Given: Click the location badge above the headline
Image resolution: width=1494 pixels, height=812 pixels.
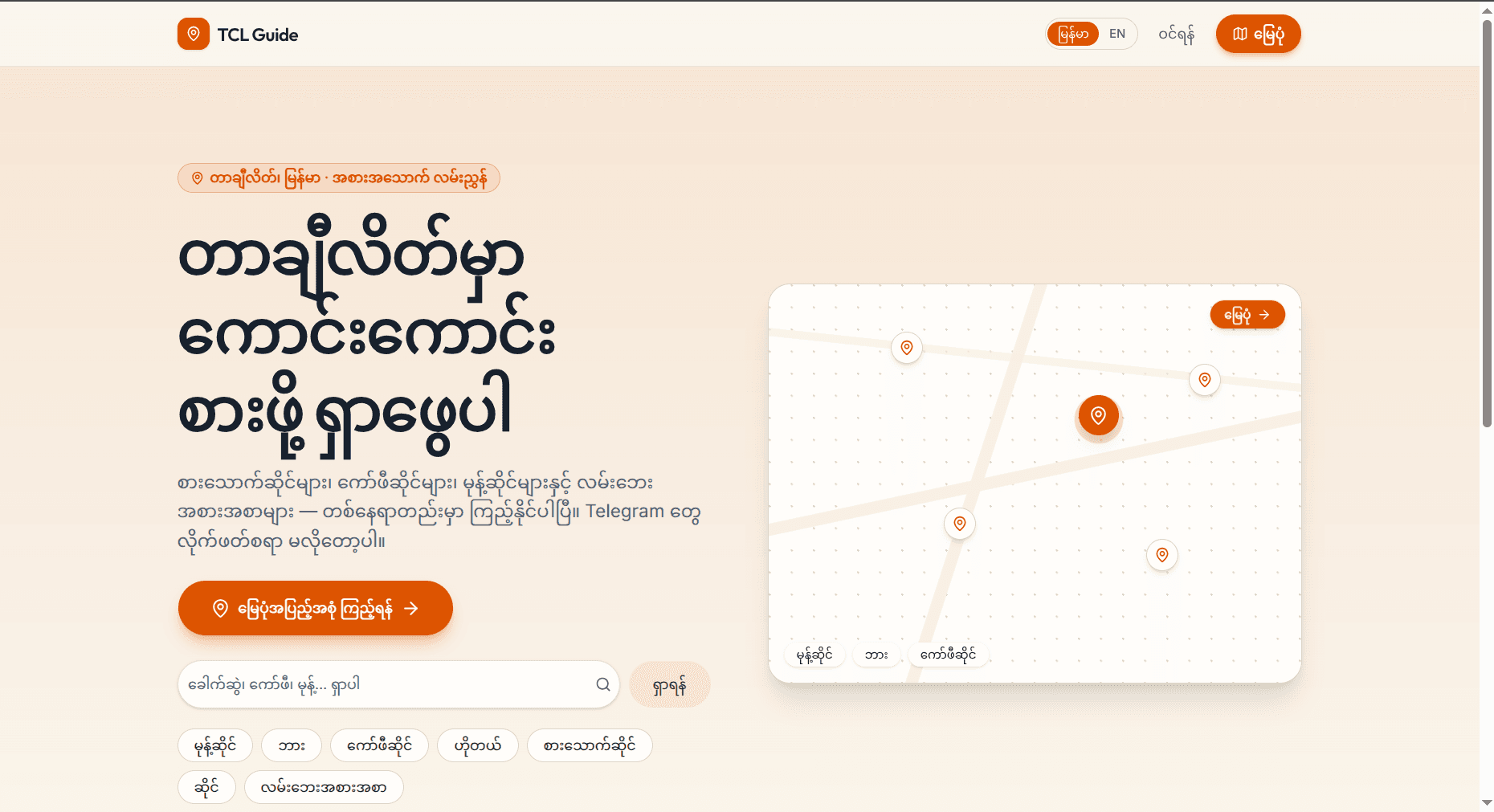Looking at the screenshot, I should coord(339,178).
